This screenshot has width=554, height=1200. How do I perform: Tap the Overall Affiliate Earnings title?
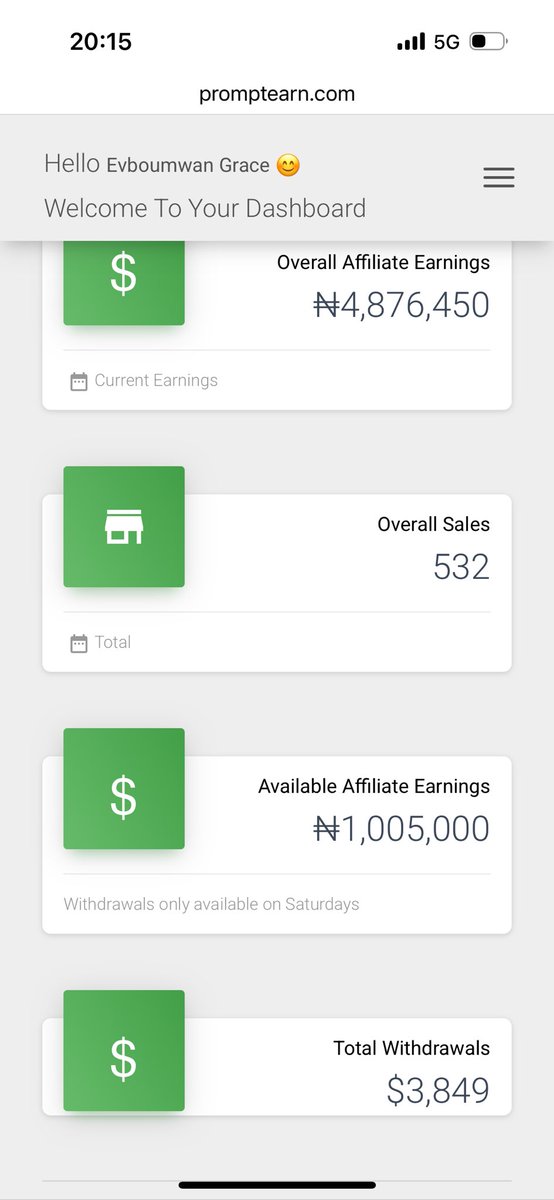click(x=383, y=263)
